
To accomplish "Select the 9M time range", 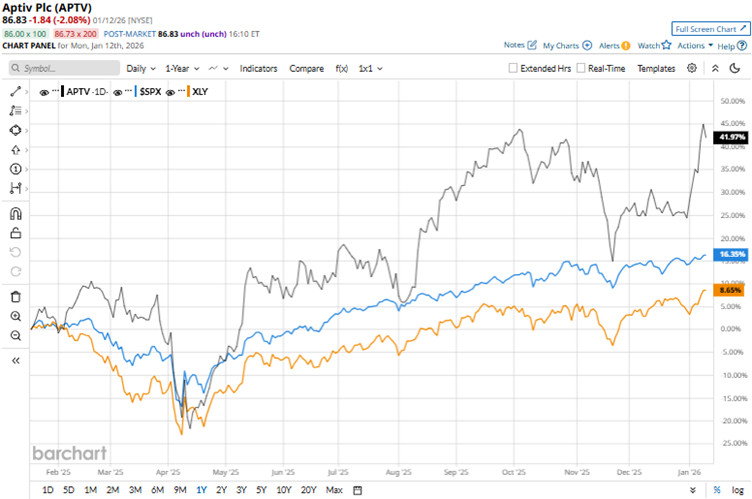I will click(x=180, y=490).
